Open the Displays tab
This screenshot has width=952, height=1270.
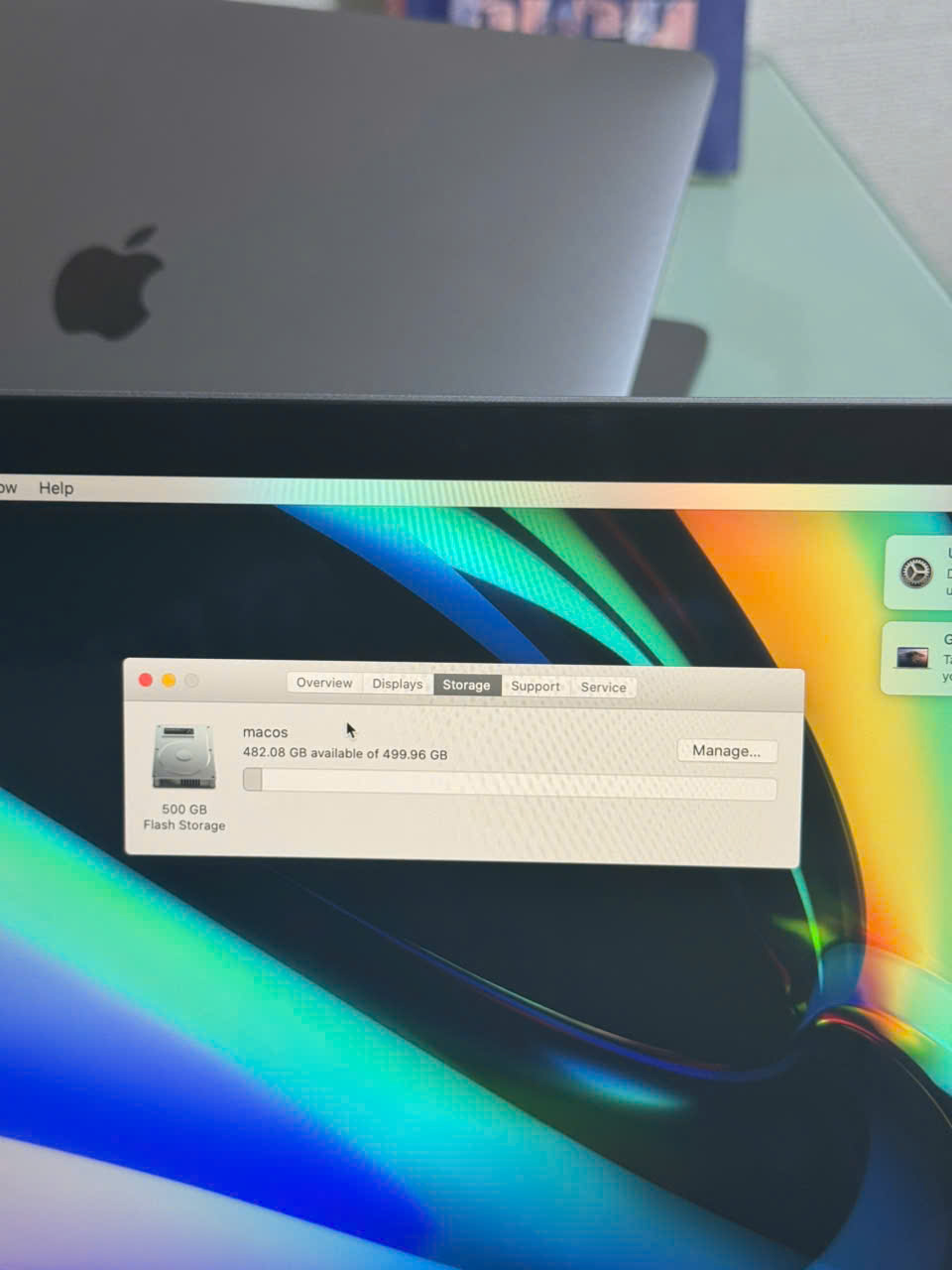click(x=398, y=684)
